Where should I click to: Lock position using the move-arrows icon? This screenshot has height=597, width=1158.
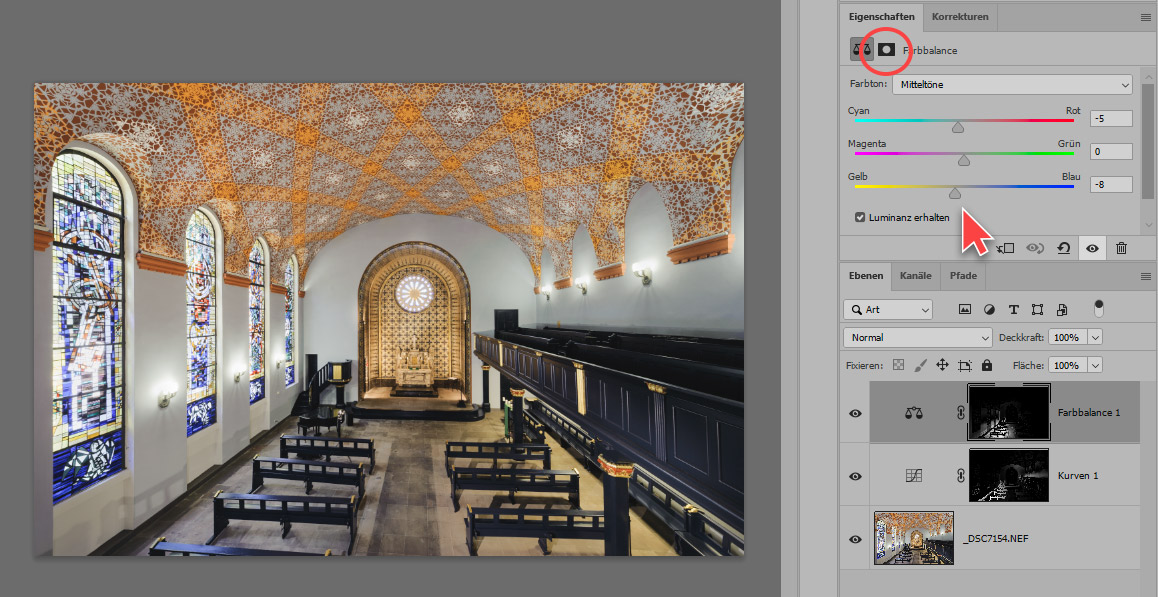(x=942, y=366)
